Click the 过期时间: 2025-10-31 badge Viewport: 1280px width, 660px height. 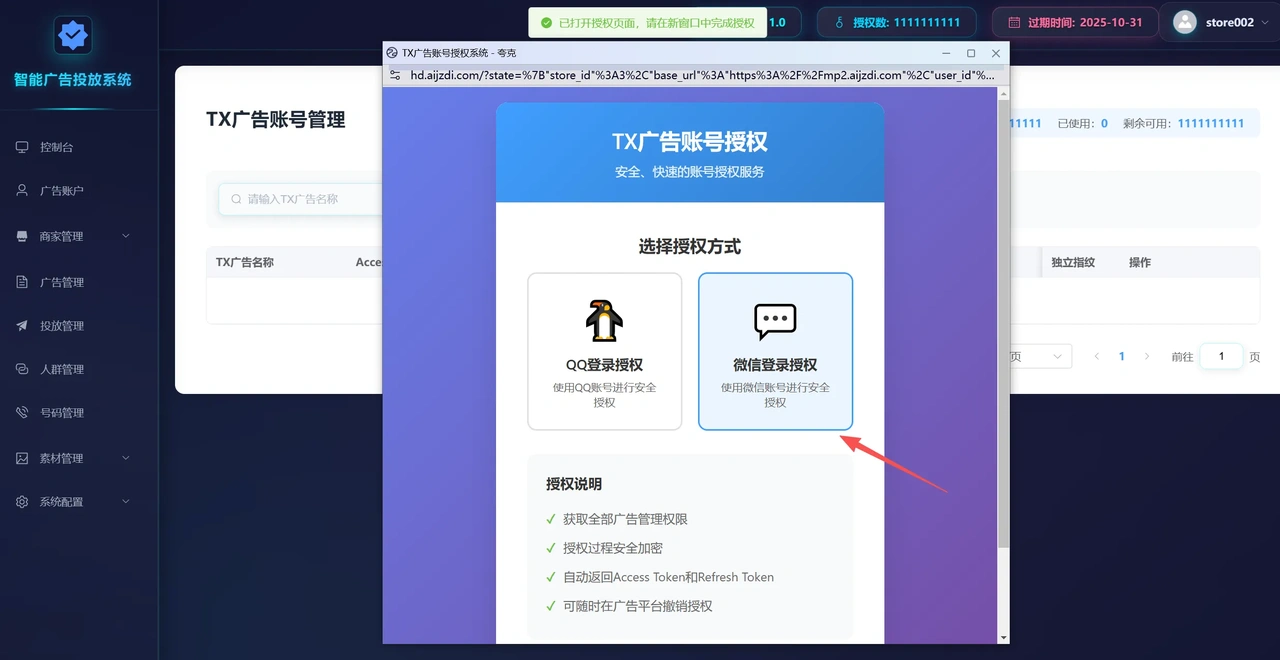[x=1075, y=22]
